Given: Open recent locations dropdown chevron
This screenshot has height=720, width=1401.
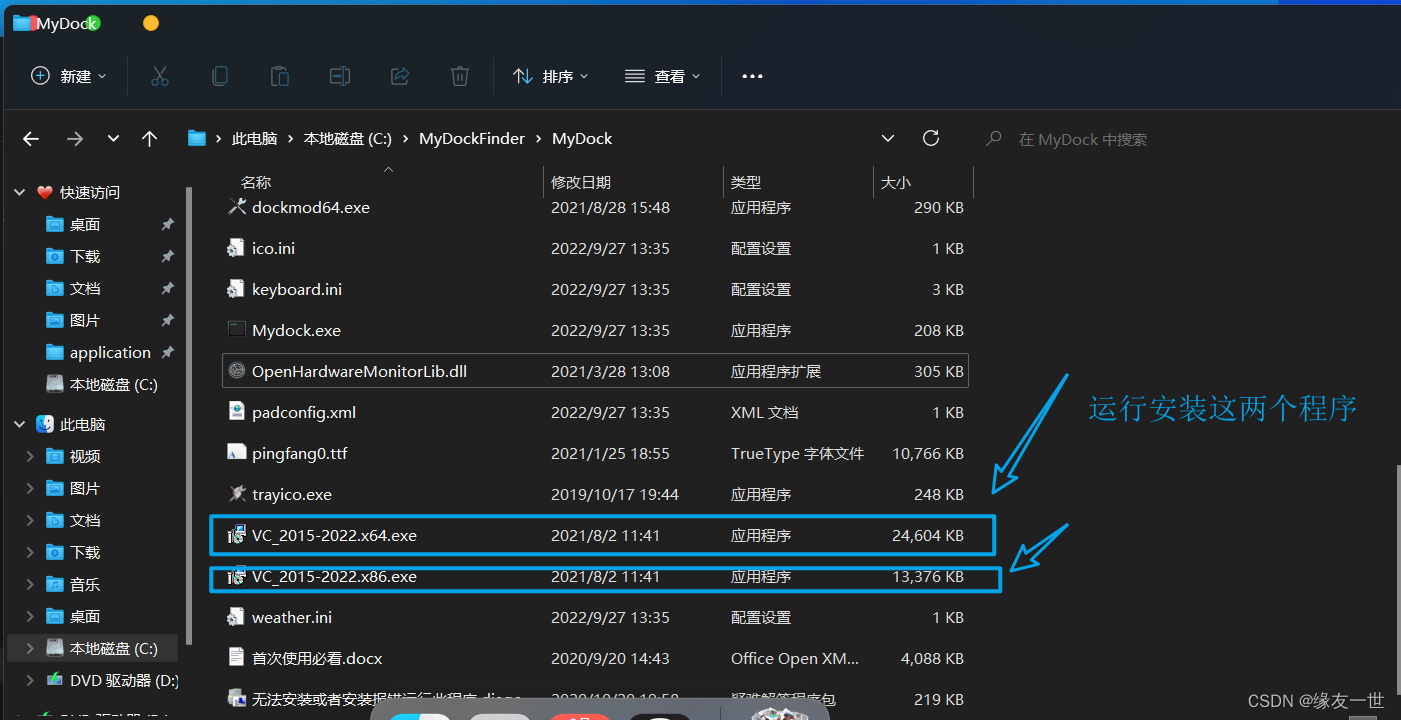Looking at the screenshot, I should (x=113, y=139).
